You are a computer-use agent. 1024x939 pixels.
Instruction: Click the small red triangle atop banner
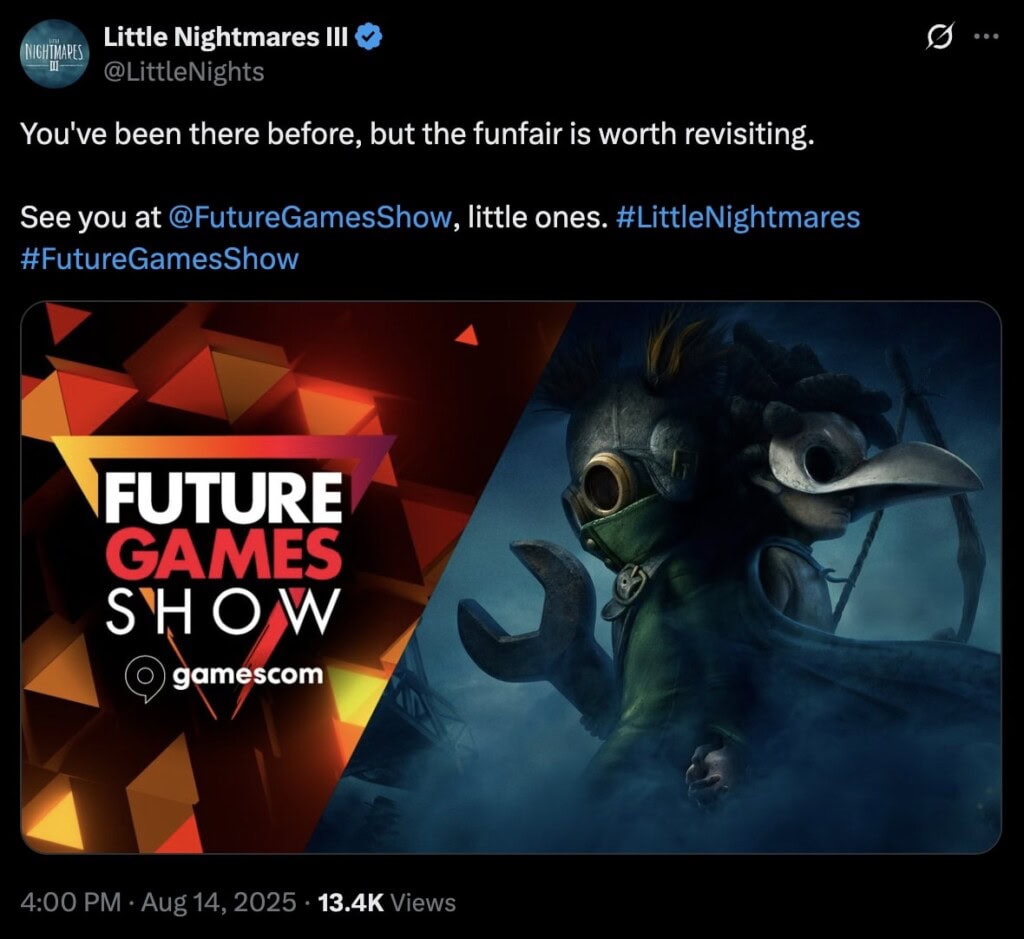[x=467, y=334]
